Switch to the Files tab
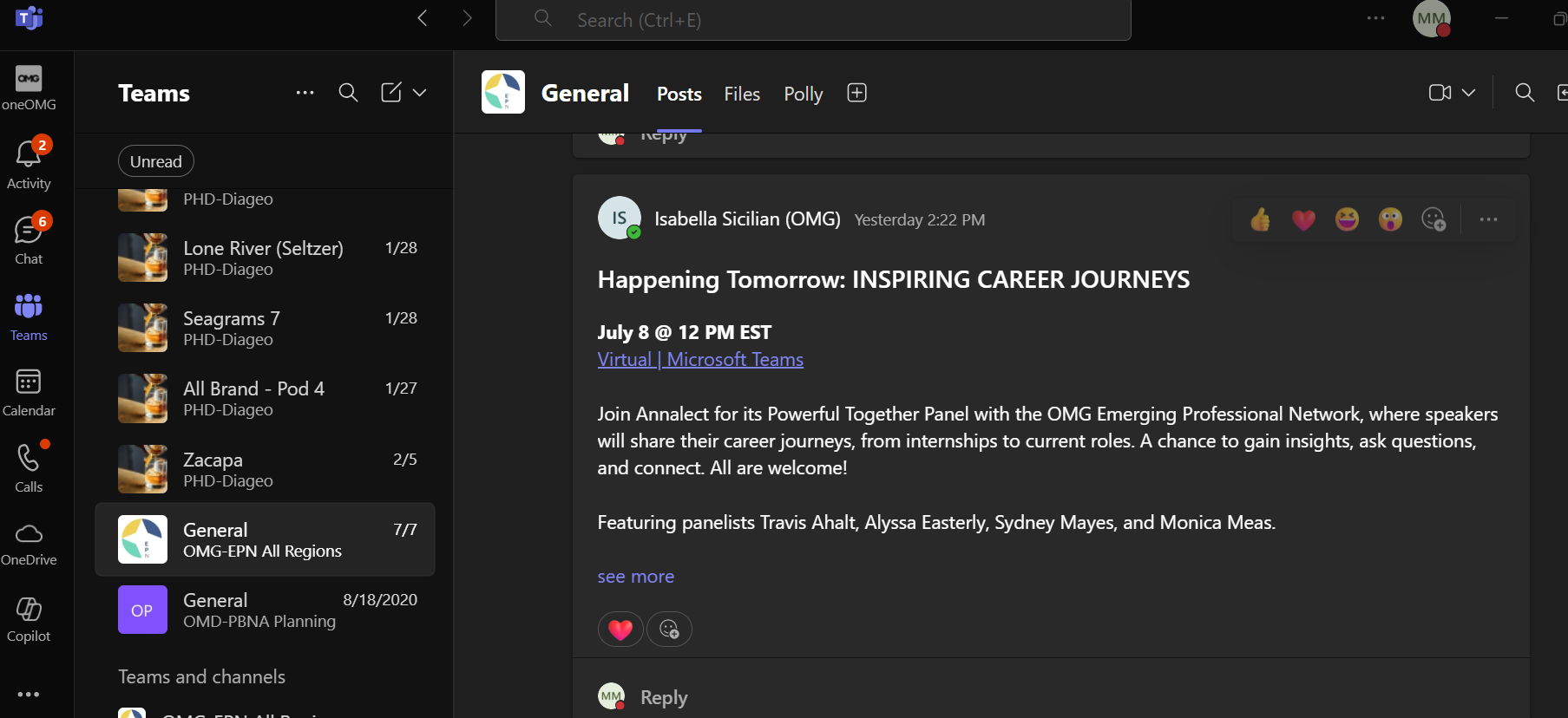This screenshot has width=1568, height=718. 742,94
